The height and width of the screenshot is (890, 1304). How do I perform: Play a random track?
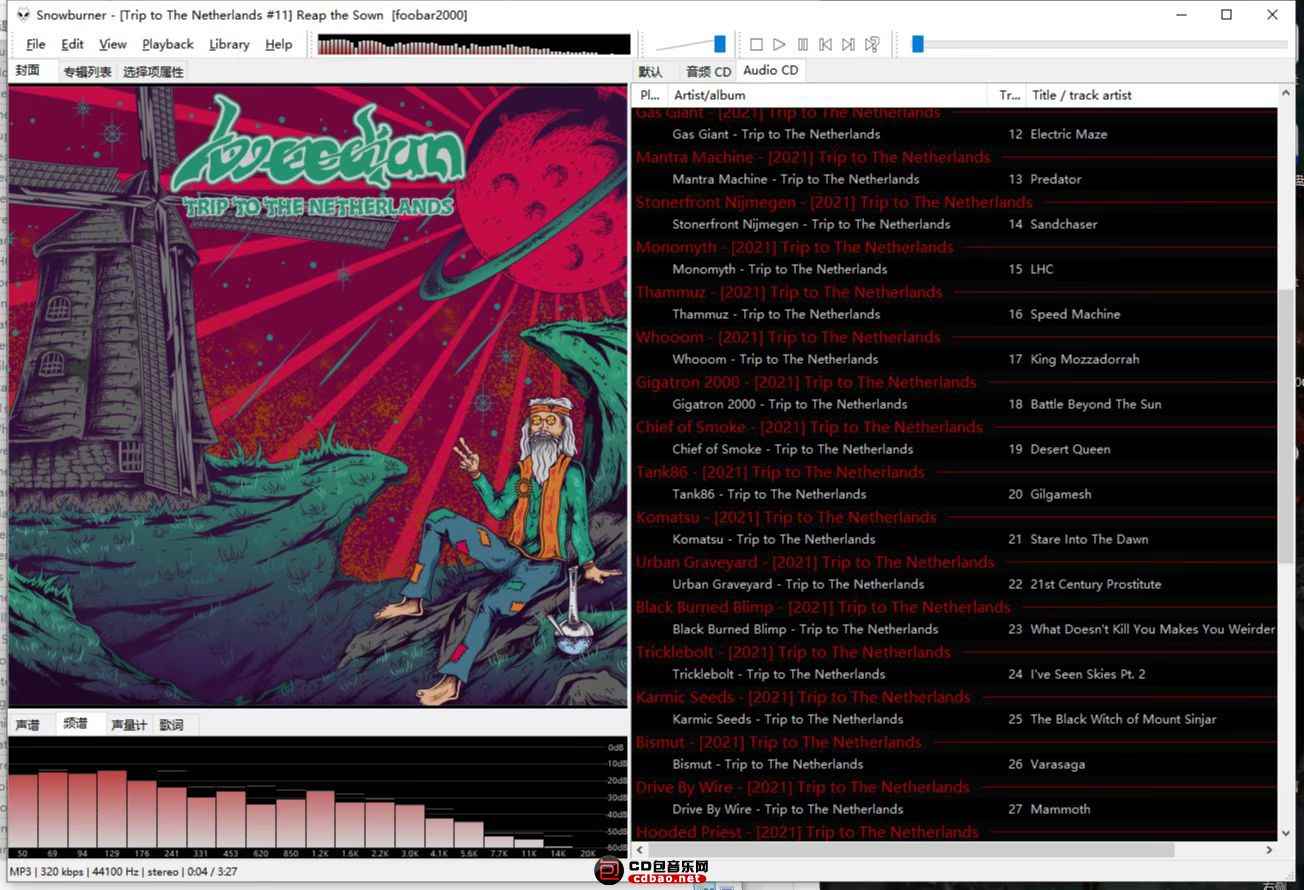click(872, 44)
